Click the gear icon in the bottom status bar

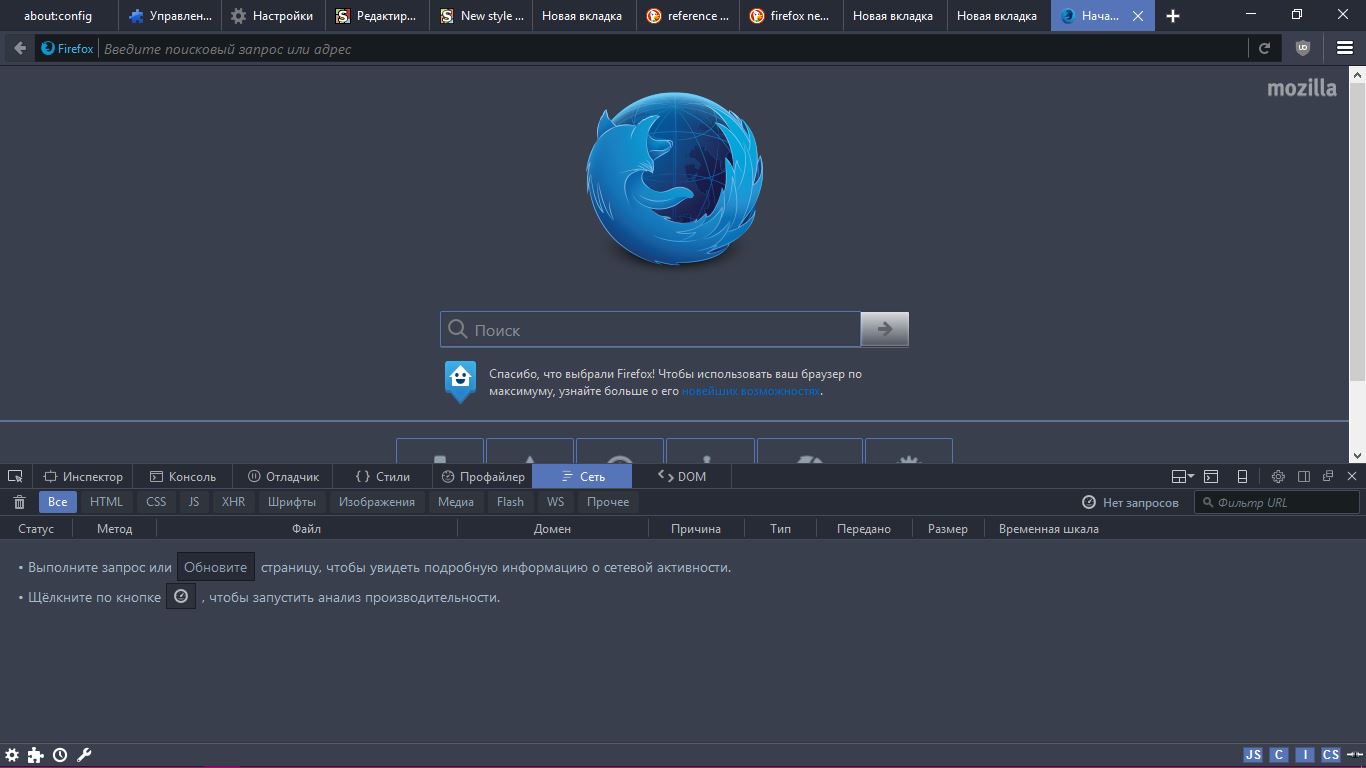tap(12, 755)
